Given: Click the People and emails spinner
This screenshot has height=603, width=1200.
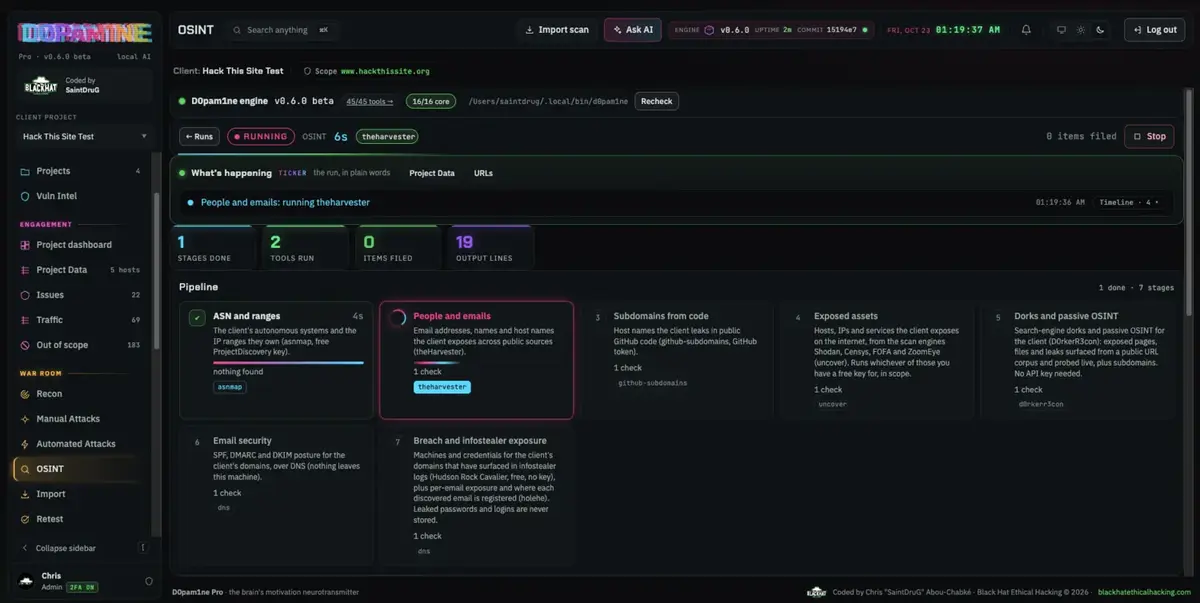Looking at the screenshot, I should 397,318.
